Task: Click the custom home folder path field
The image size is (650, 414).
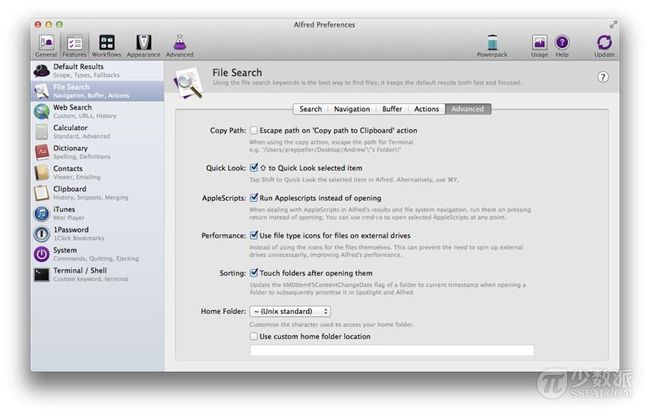Action: 392,351
